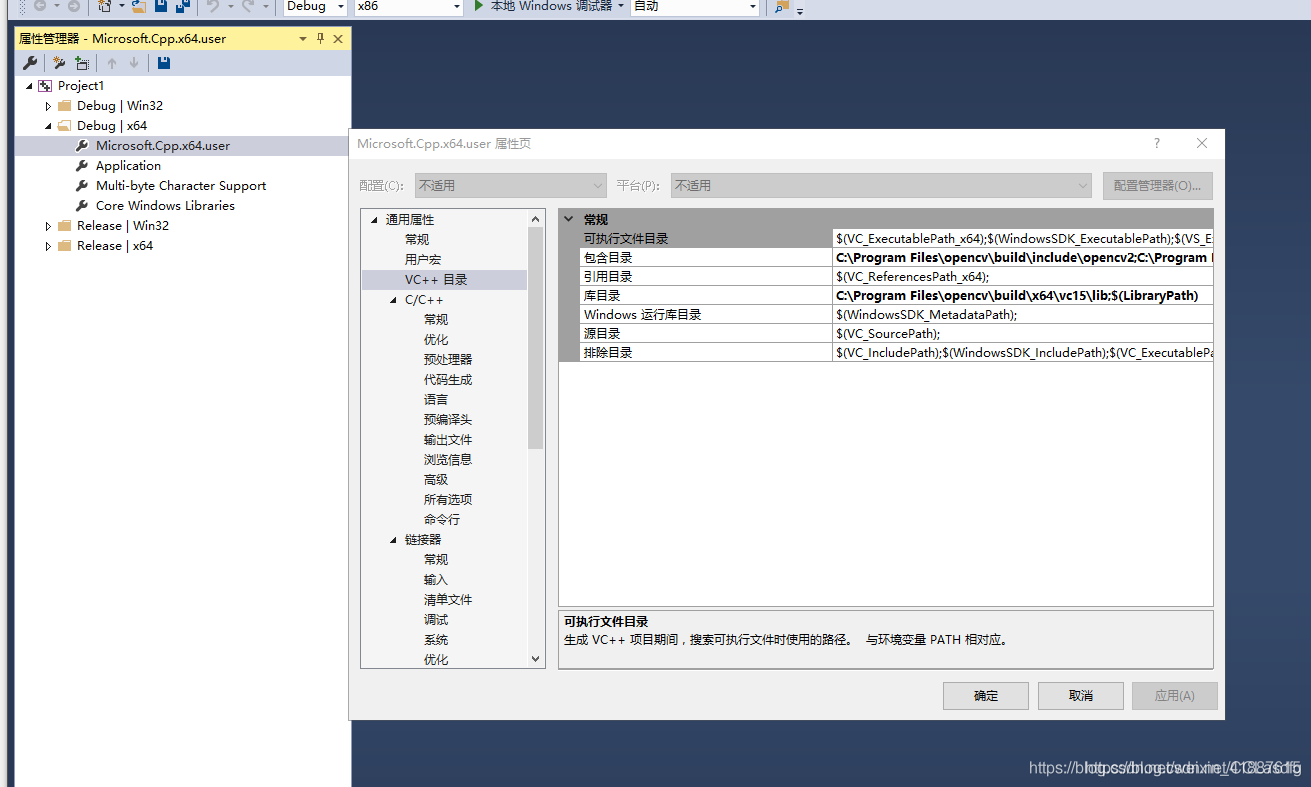Select 代码生成 under C/C++
This screenshot has width=1311, height=787.
[448, 380]
